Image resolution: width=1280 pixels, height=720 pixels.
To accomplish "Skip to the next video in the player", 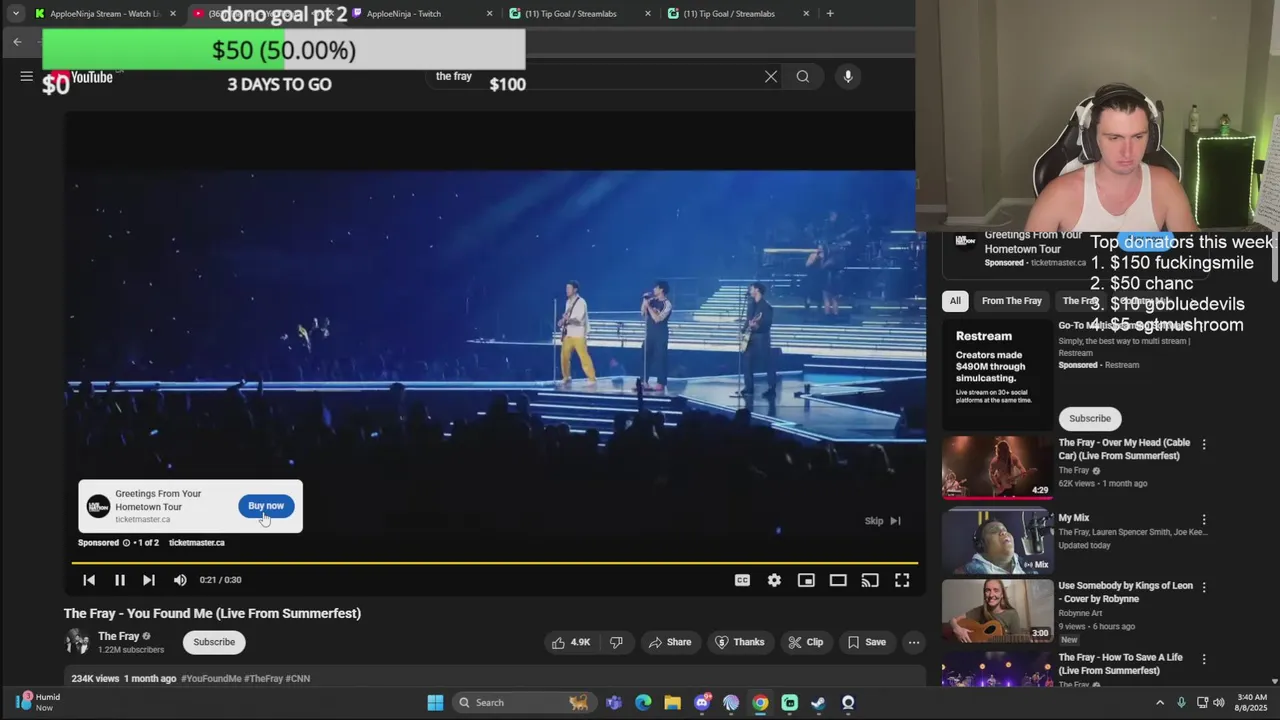I will click(x=149, y=580).
